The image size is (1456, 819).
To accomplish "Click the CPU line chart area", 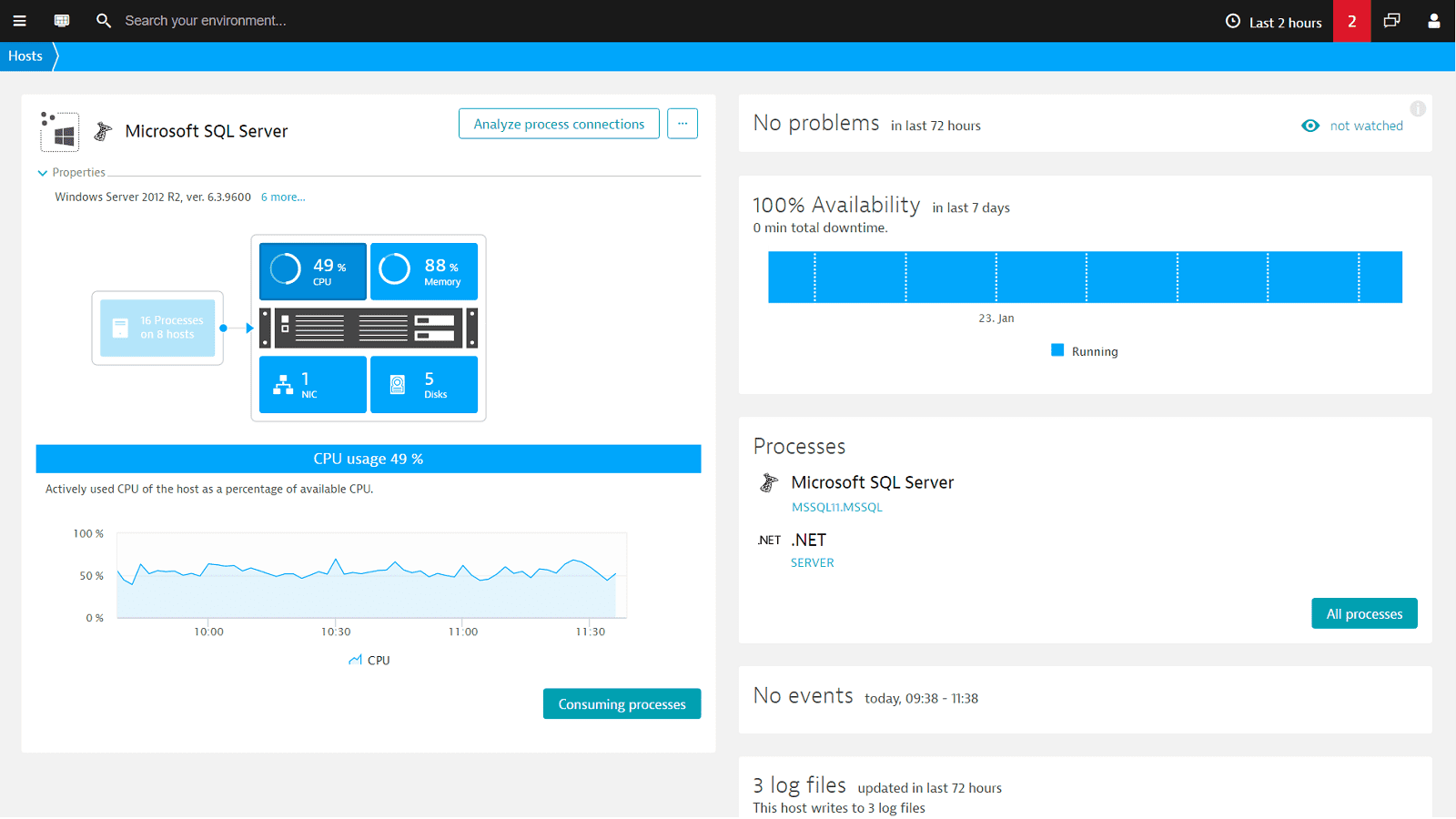I will tap(372, 575).
